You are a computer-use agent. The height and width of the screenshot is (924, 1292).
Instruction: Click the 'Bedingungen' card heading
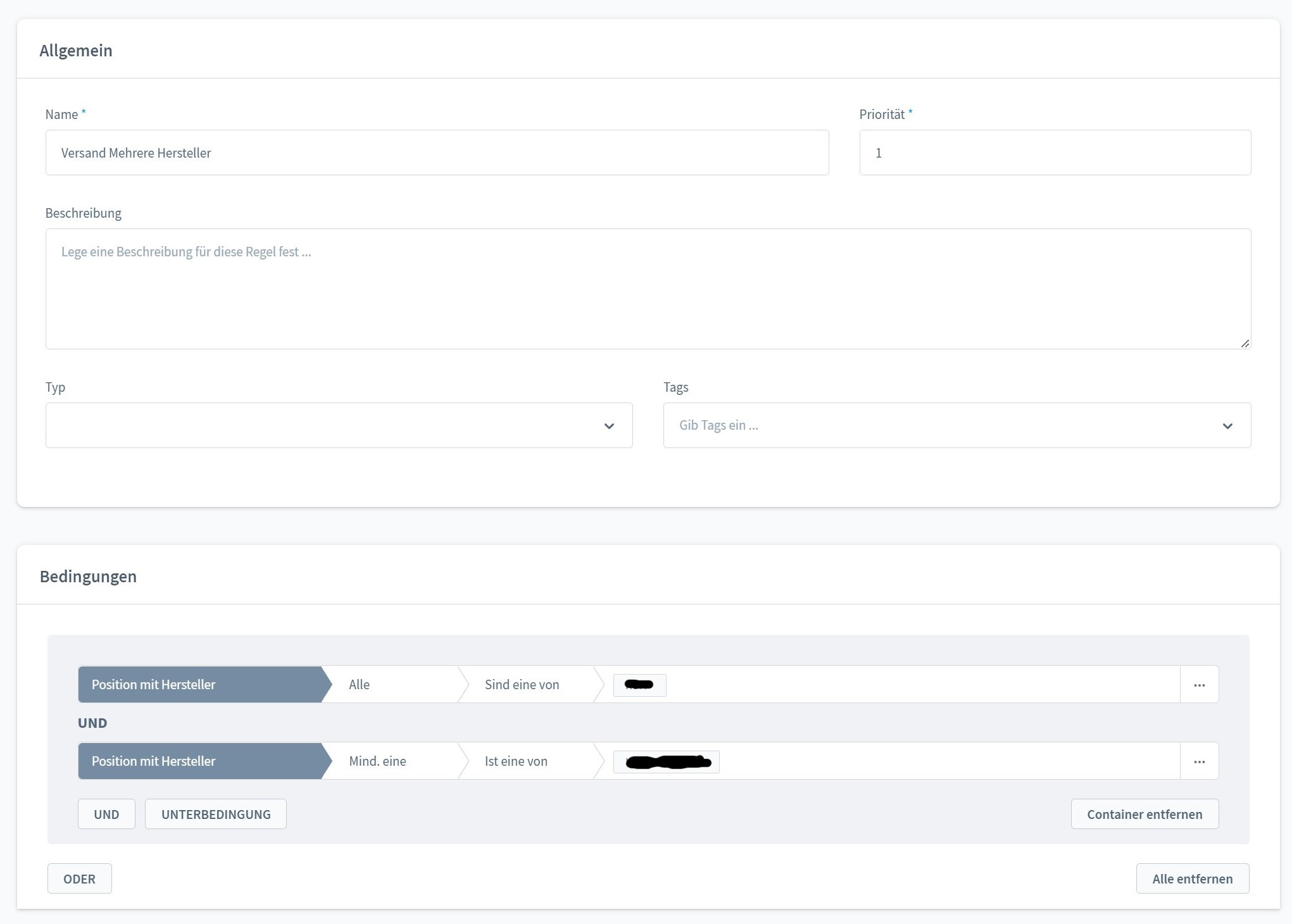pyautogui.click(x=88, y=577)
